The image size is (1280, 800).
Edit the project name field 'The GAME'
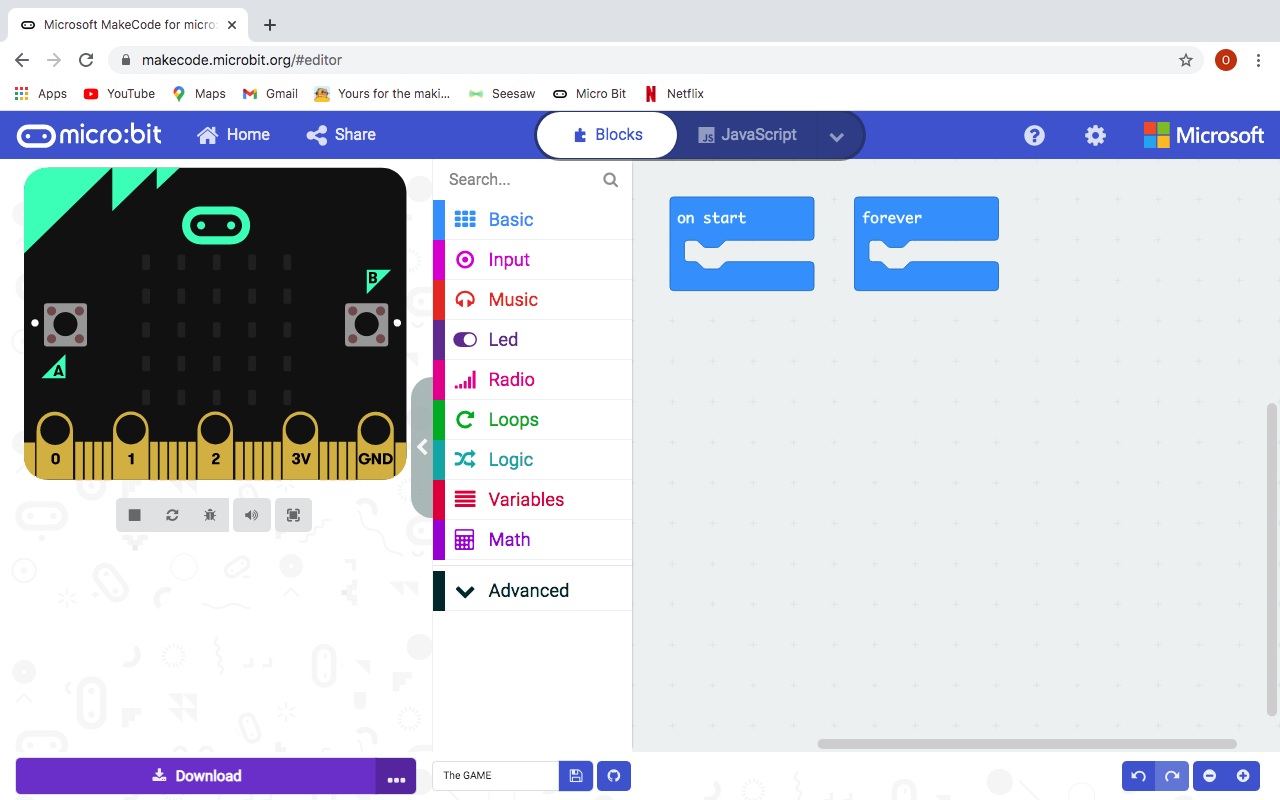[x=495, y=776]
